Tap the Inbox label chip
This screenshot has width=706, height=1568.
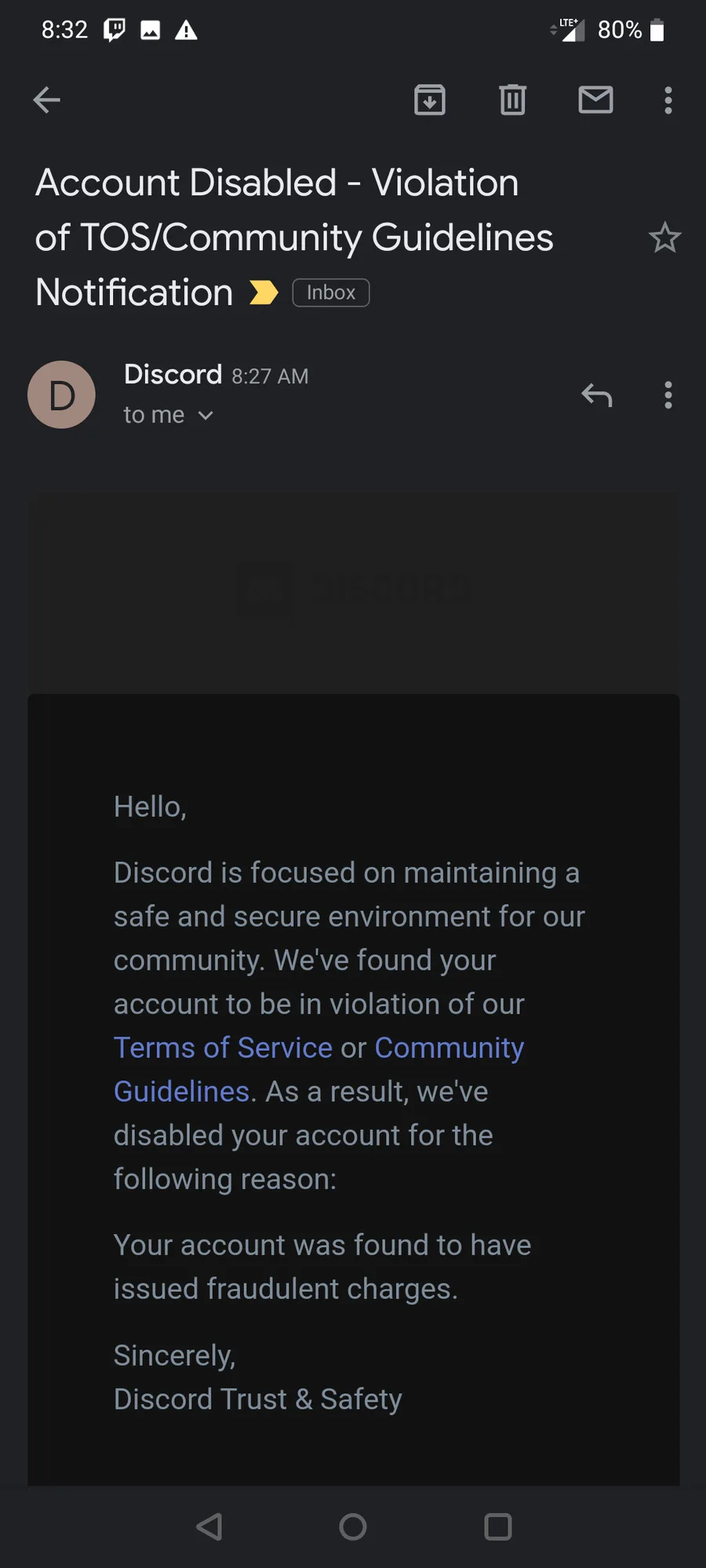[331, 292]
